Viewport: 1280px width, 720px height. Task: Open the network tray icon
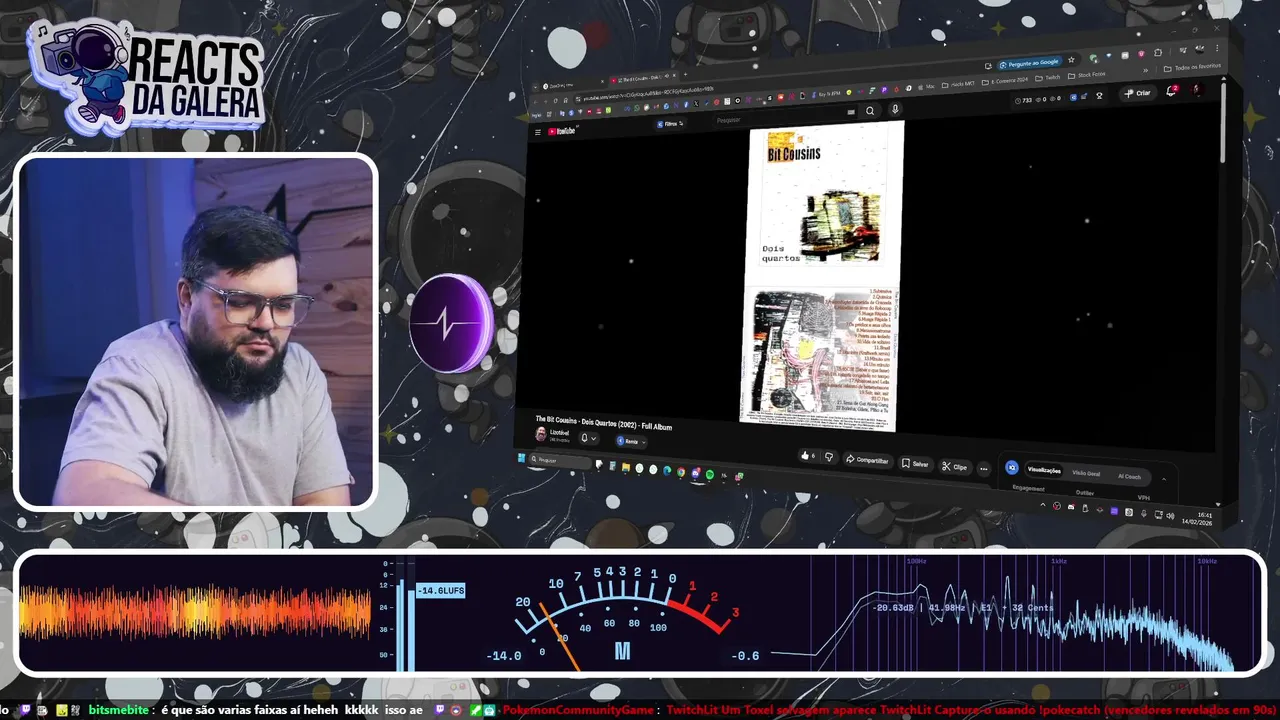pos(1158,515)
